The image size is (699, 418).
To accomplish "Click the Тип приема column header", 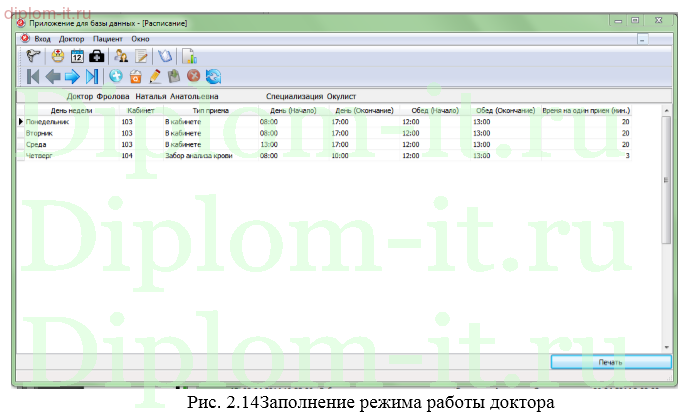I will pos(211,111).
